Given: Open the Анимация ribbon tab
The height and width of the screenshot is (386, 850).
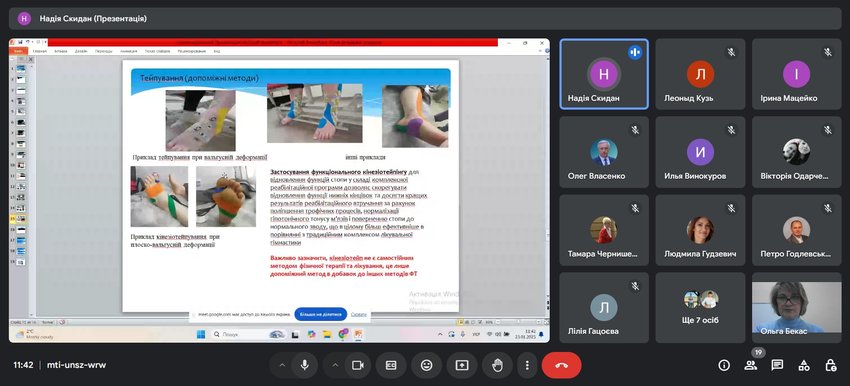Looking at the screenshot, I should (x=129, y=51).
